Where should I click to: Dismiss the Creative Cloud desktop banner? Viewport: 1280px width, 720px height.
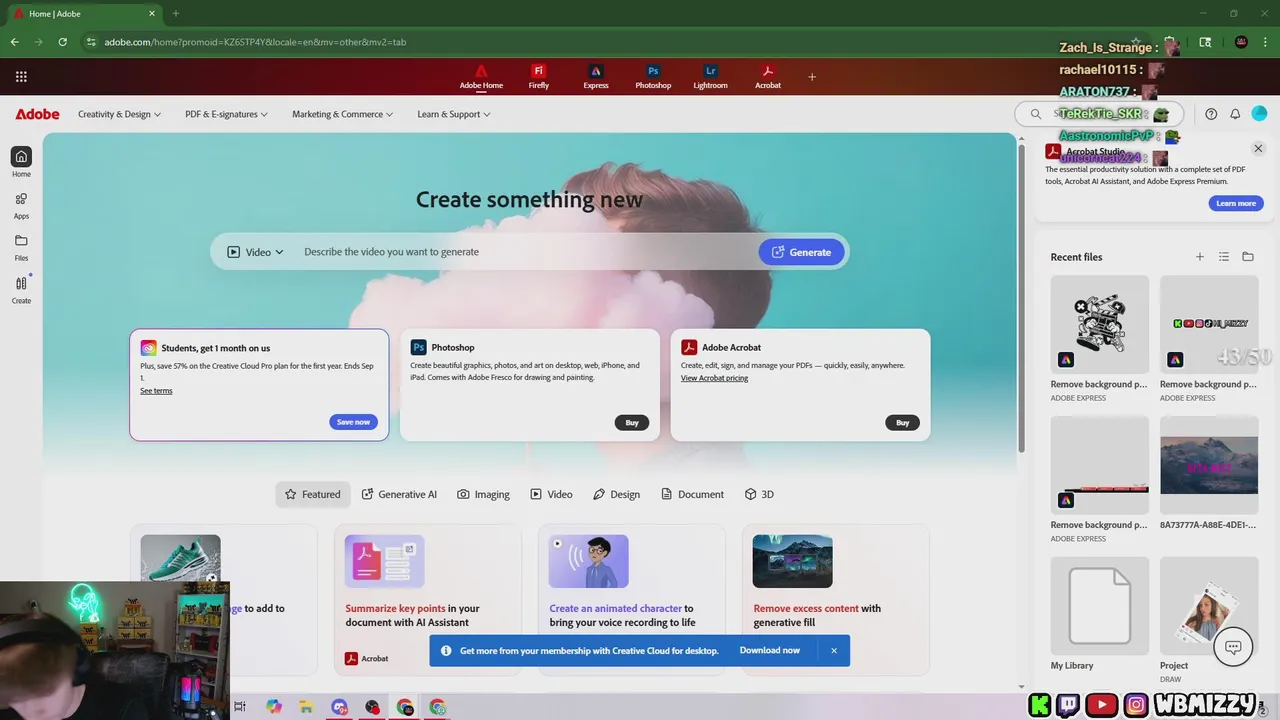[x=834, y=650]
